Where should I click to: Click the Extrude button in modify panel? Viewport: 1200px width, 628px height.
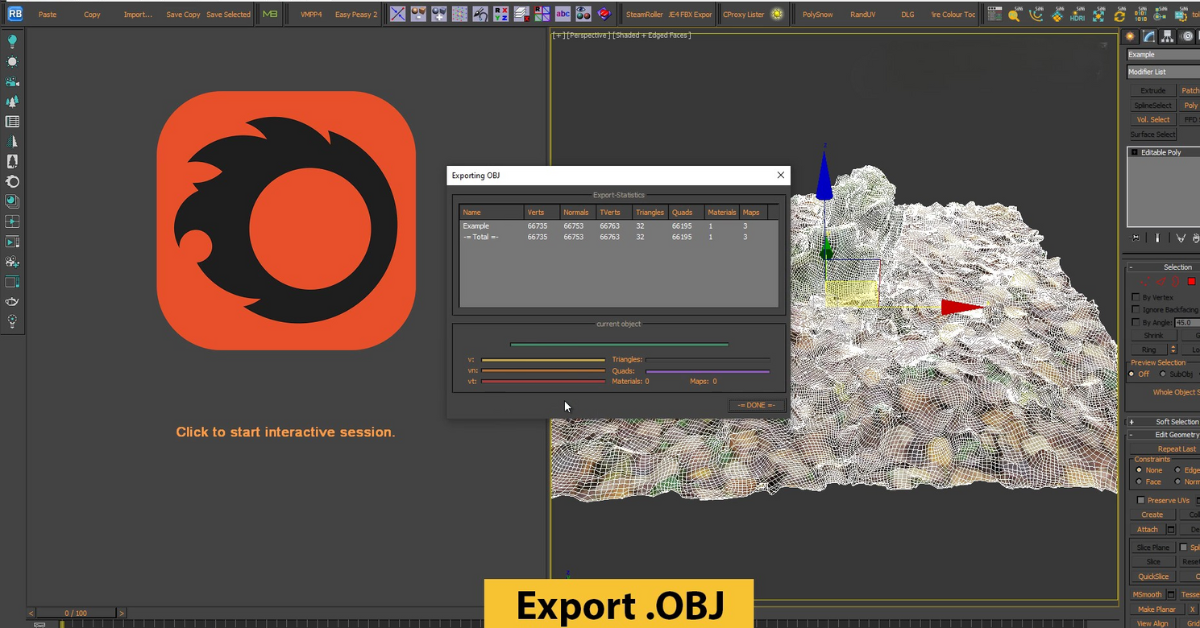pos(1152,90)
